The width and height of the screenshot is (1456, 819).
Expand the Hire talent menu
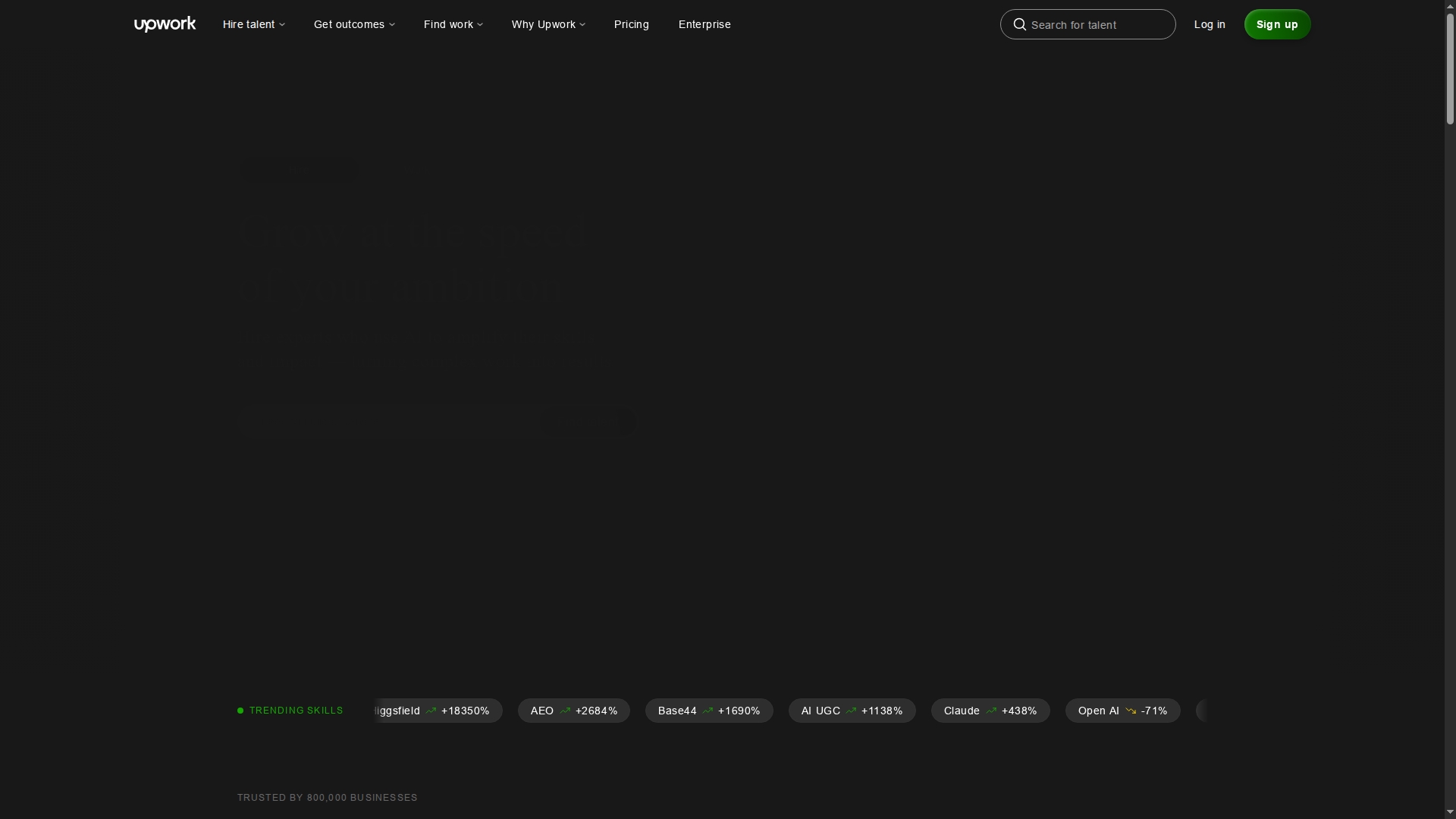254,24
